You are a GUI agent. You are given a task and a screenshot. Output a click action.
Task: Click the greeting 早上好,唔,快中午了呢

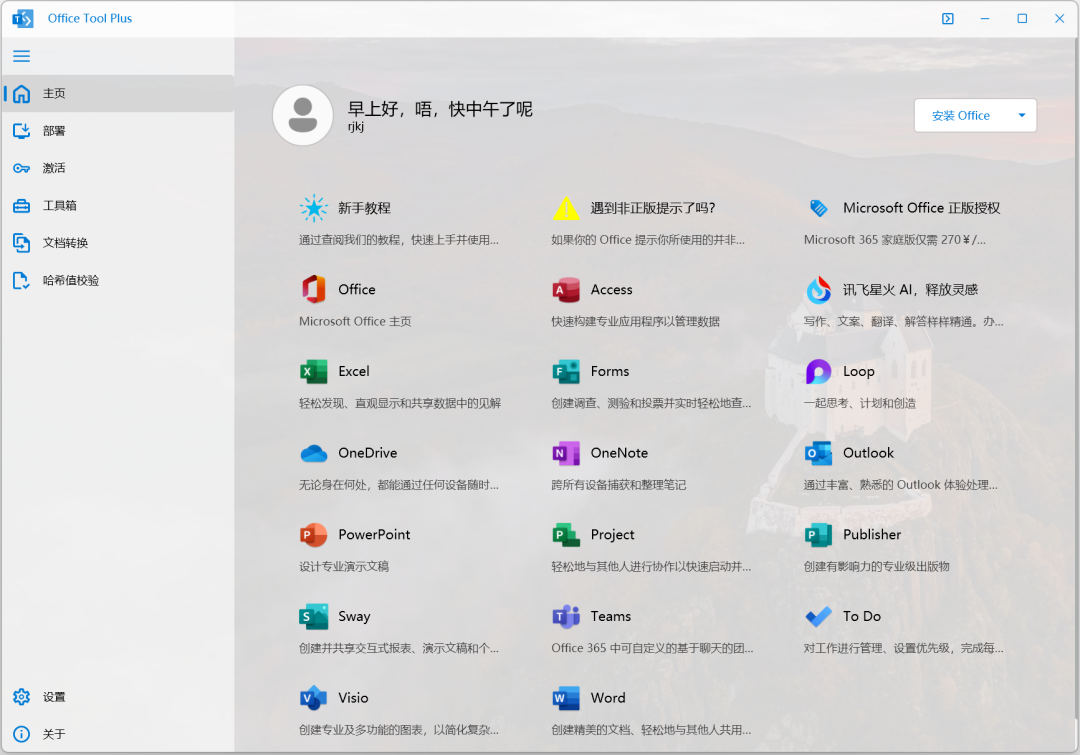pyautogui.click(x=440, y=109)
